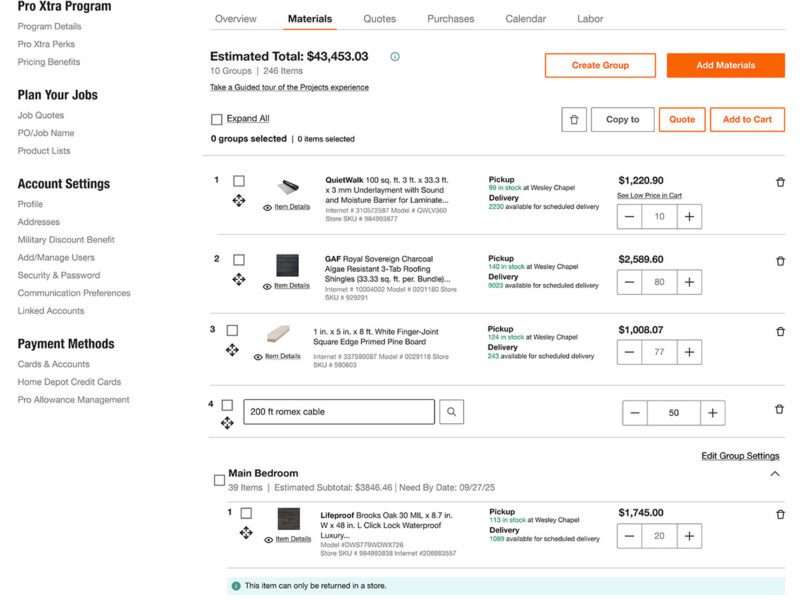Switch to the Purchases tab

pyautogui.click(x=453, y=18)
